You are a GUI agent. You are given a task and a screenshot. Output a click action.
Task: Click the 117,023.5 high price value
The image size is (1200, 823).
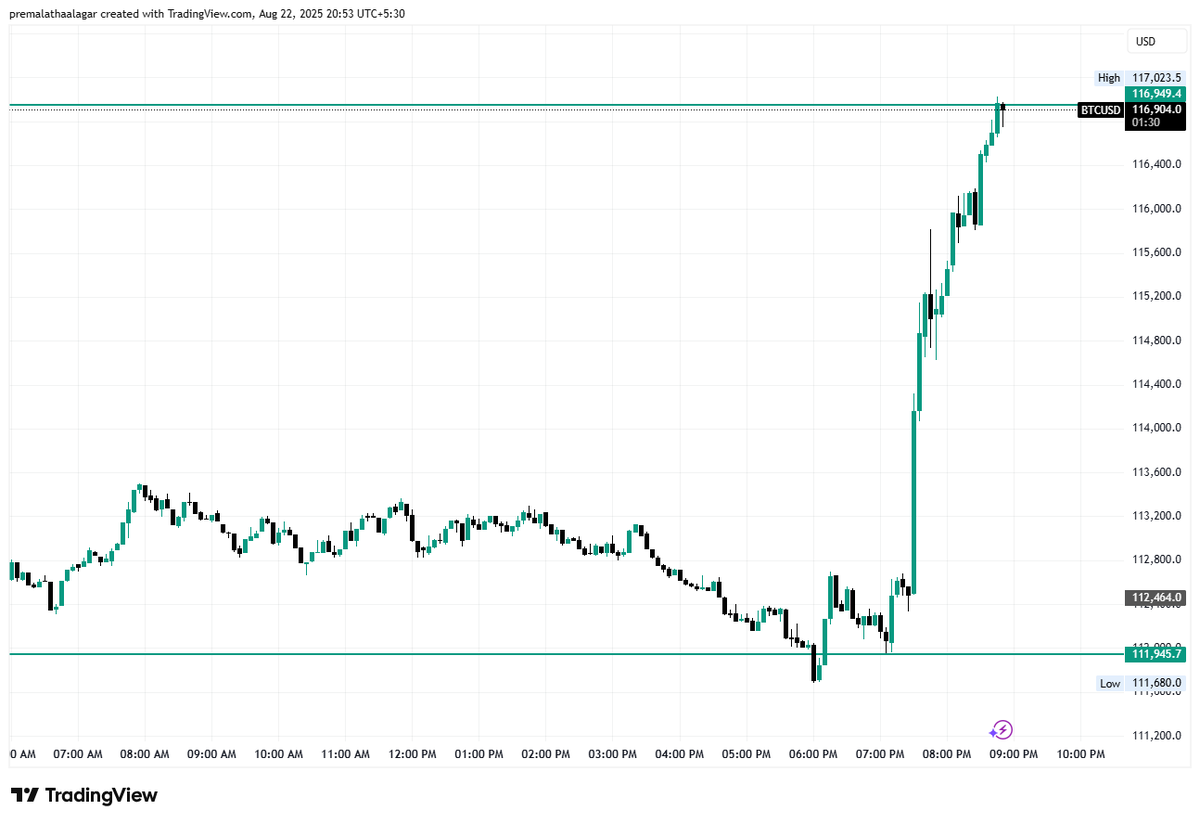click(x=1156, y=77)
